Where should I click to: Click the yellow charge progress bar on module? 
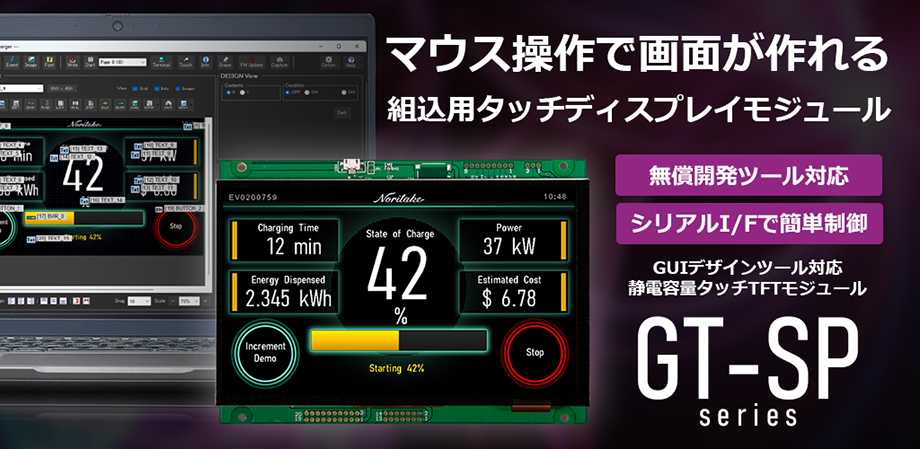pyautogui.click(x=399, y=340)
